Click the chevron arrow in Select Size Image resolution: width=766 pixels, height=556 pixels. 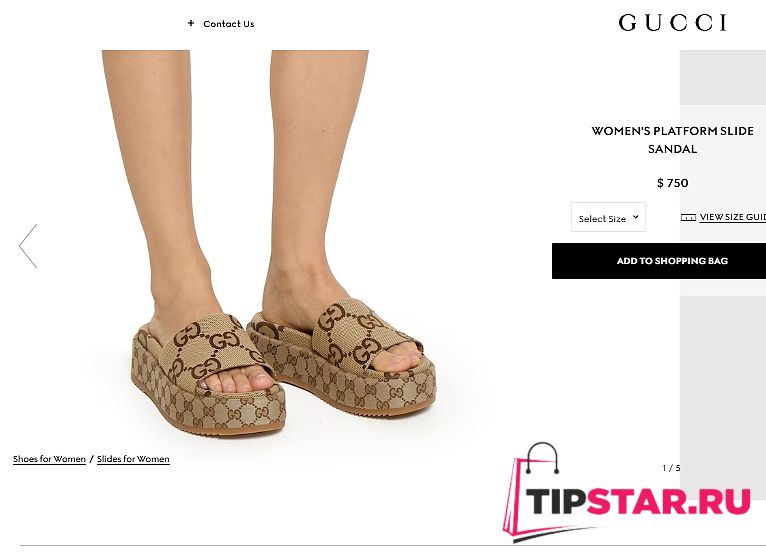tap(635, 217)
